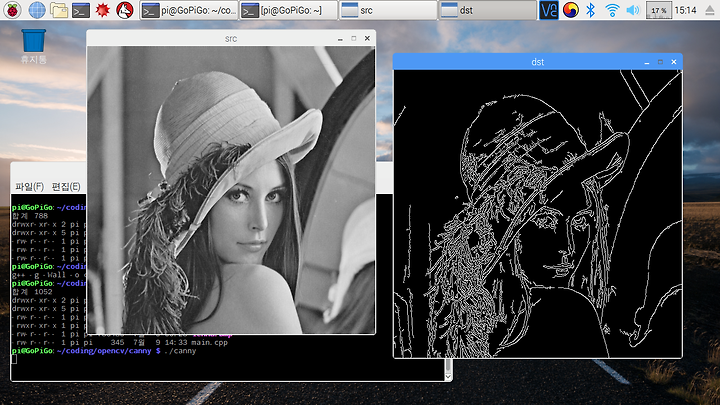Viewport: 720px width, 405px height.
Task: Open the Wi-Fi network menu
Action: 612,10
